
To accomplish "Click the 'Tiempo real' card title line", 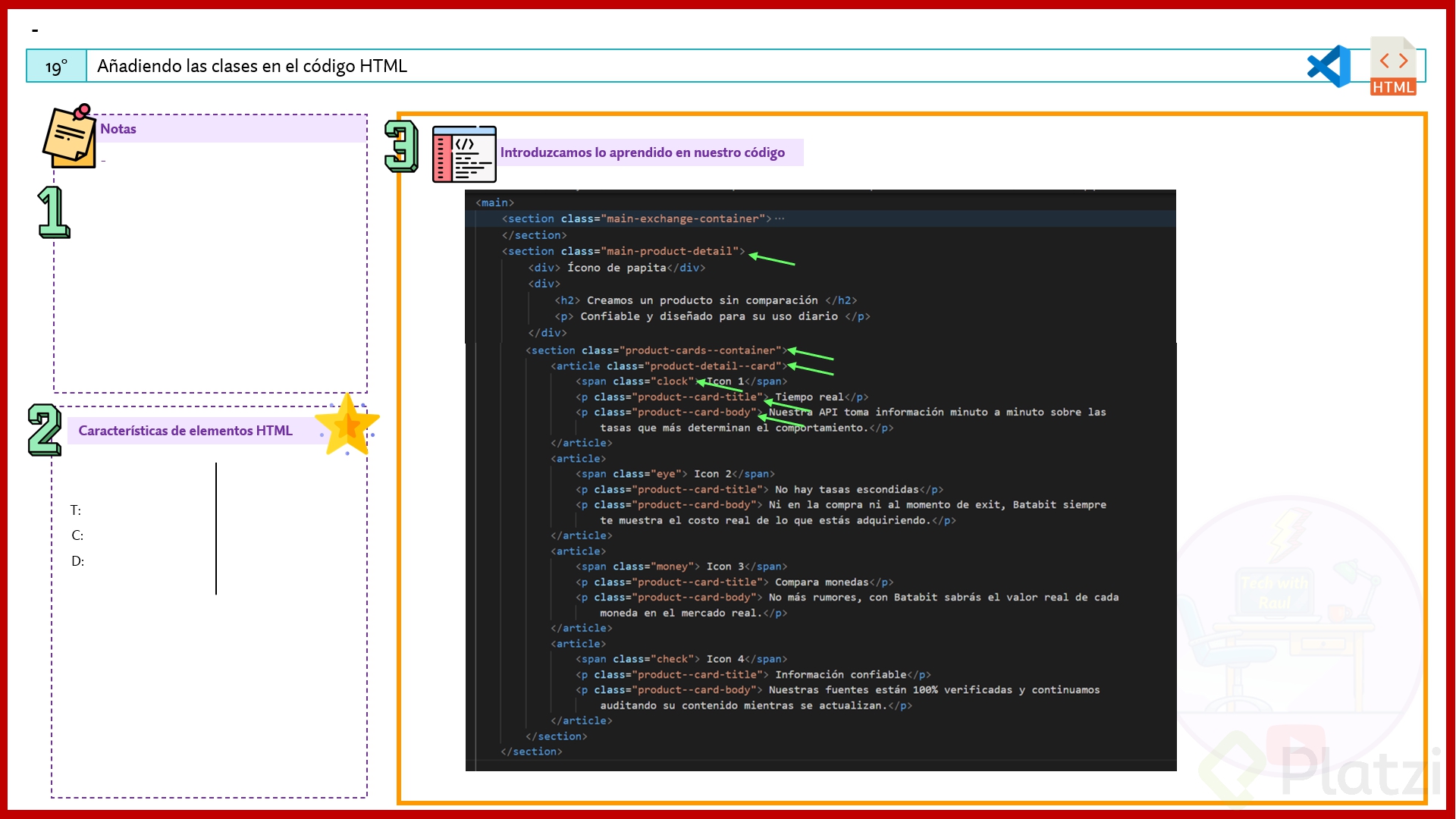I will point(722,397).
